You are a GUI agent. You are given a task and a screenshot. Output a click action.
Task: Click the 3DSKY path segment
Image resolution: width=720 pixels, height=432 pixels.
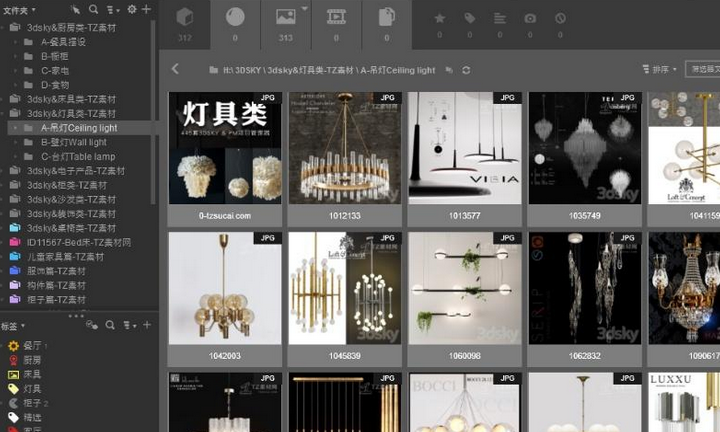(248, 70)
